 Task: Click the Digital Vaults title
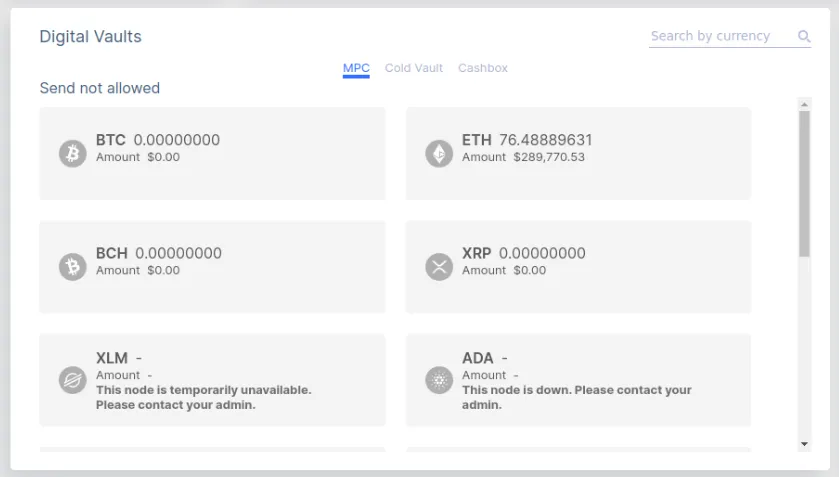click(90, 36)
